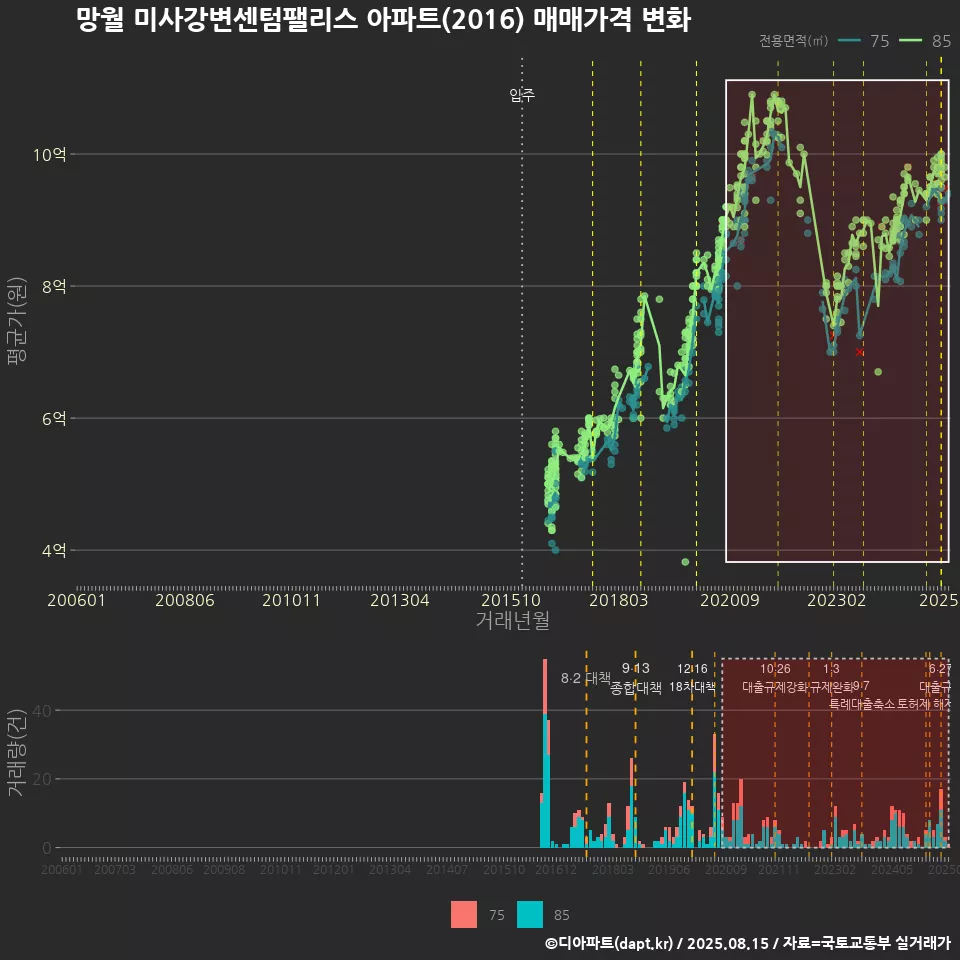
Task: Click the 12·16 18차대책 policy annotation
Action: point(692,678)
